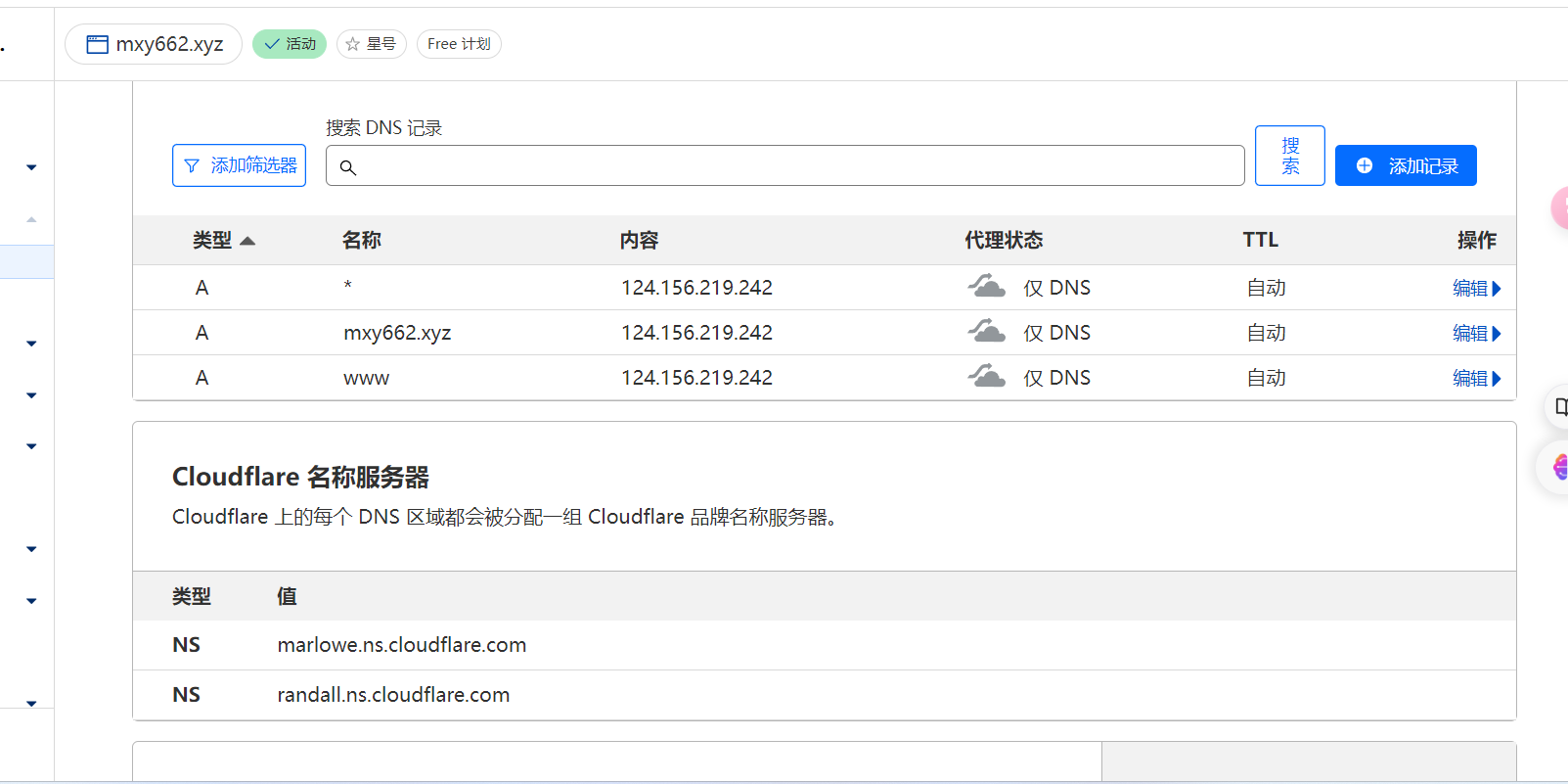The image size is (1568, 784).
Task: Open the Free 计划 plan badge
Action: 459,44
